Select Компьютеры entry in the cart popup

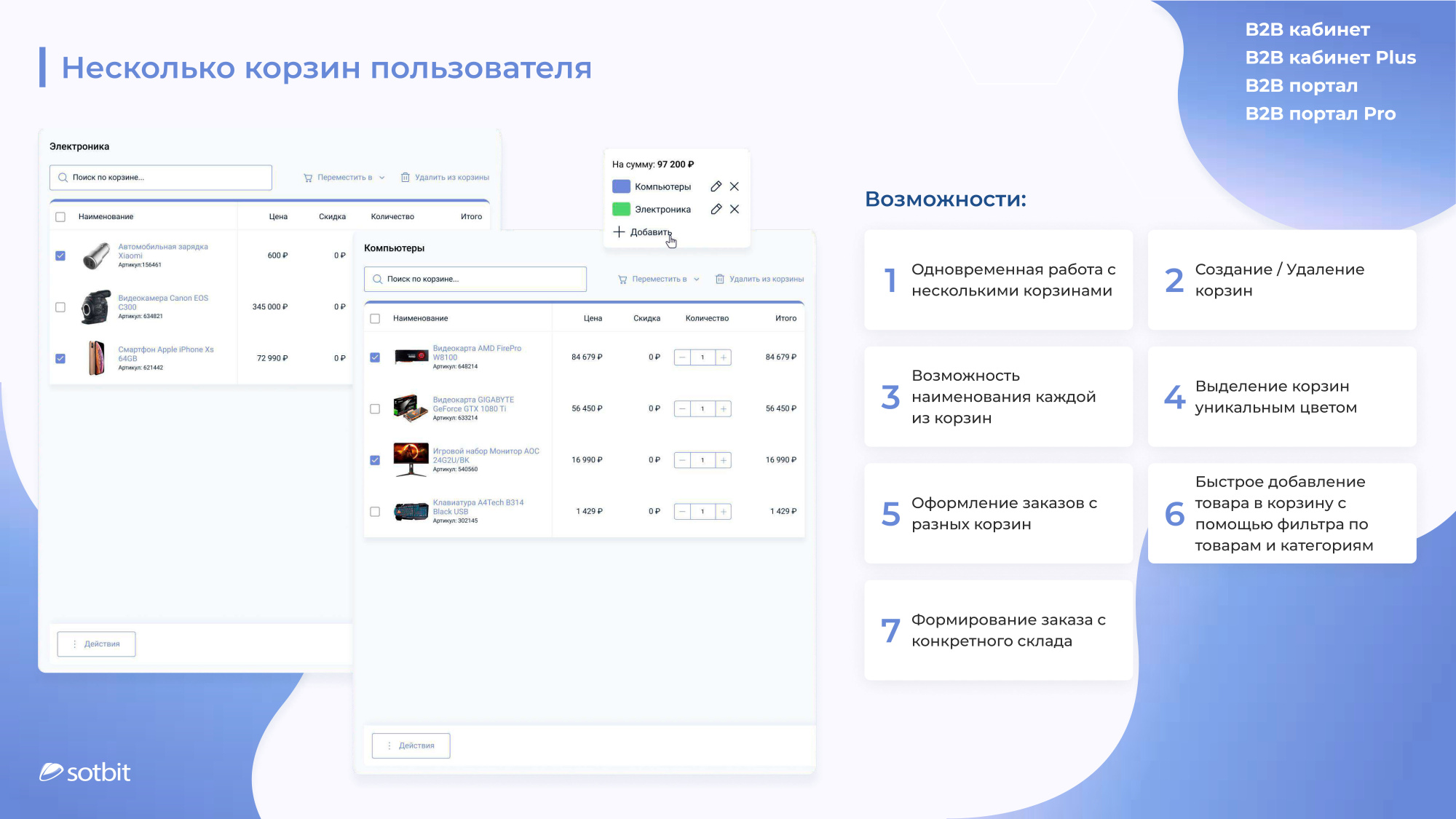coord(662,186)
